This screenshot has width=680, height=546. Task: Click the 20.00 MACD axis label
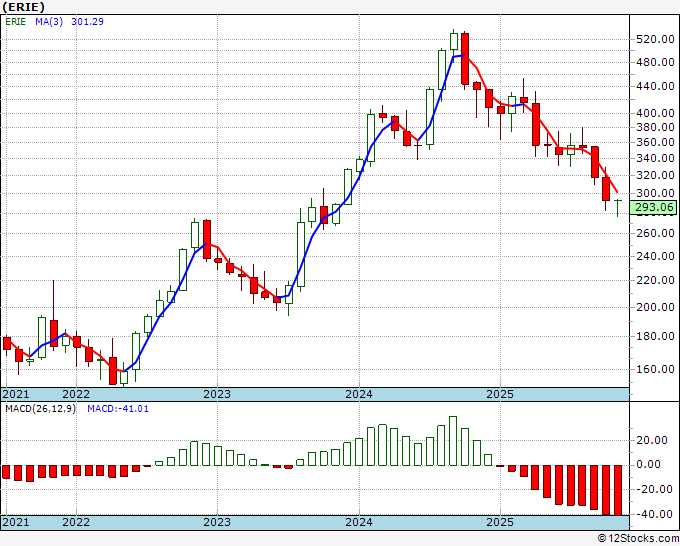pos(652,441)
